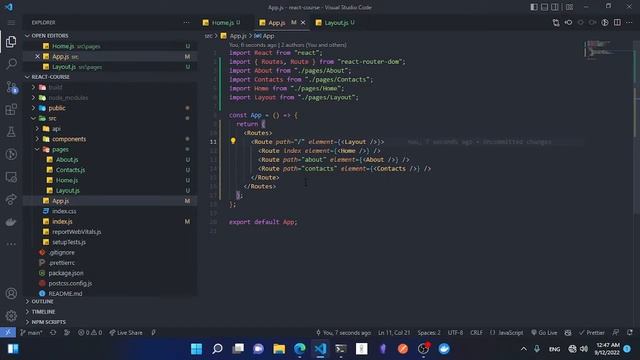
Task: Open the Live Share activity icon
Action: click(11, 199)
